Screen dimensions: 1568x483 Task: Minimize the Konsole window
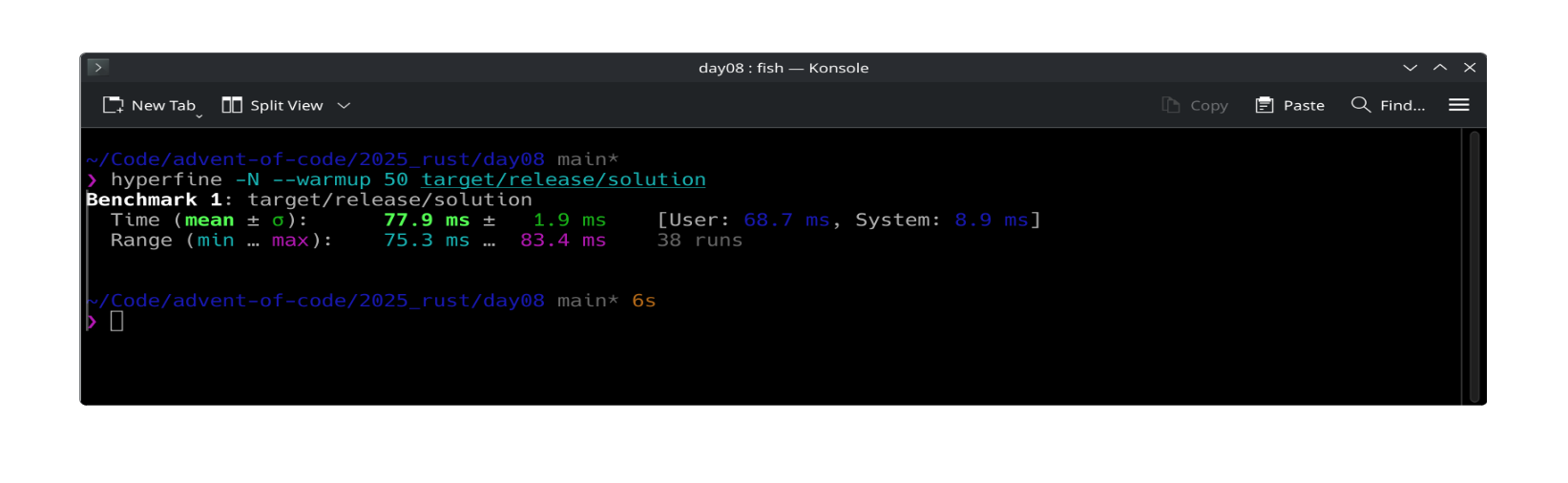pyautogui.click(x=1410, y=68)
